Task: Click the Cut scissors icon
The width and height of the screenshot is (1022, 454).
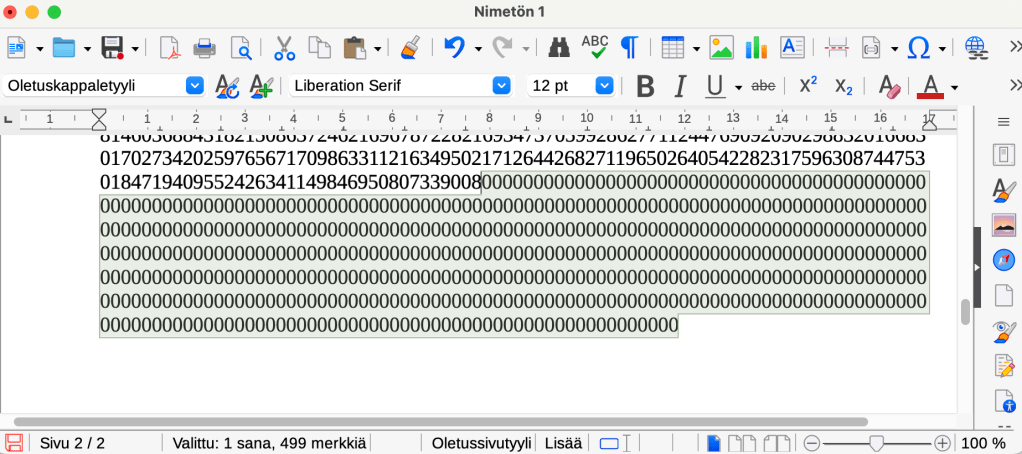Action: coord(284,47)
